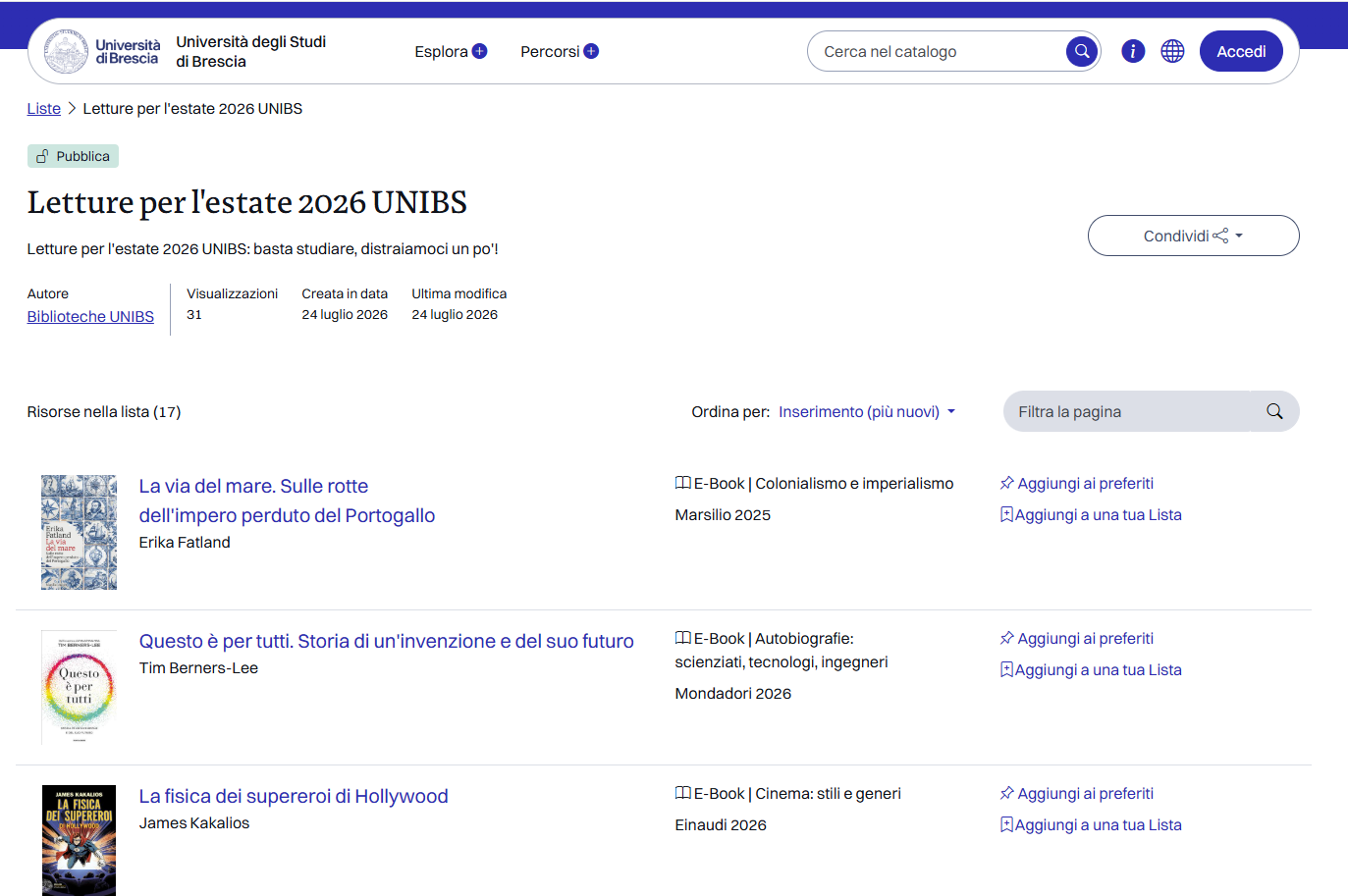
Task: Click the filter page magnifier icon
Action: coord(1274,411)
